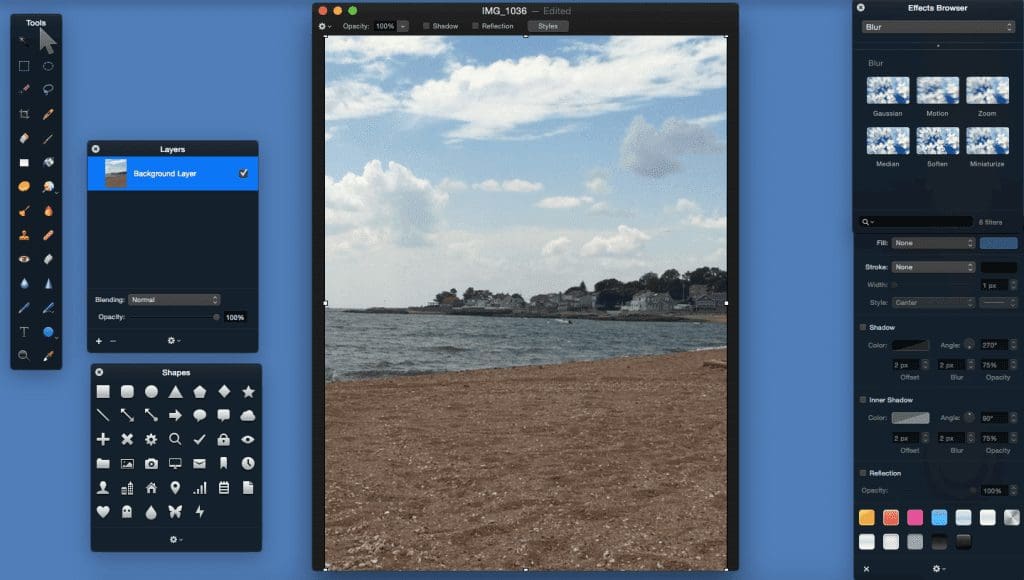
Task: Choose the camera shape in Shapes palette
Action: [x=151, y=464]
